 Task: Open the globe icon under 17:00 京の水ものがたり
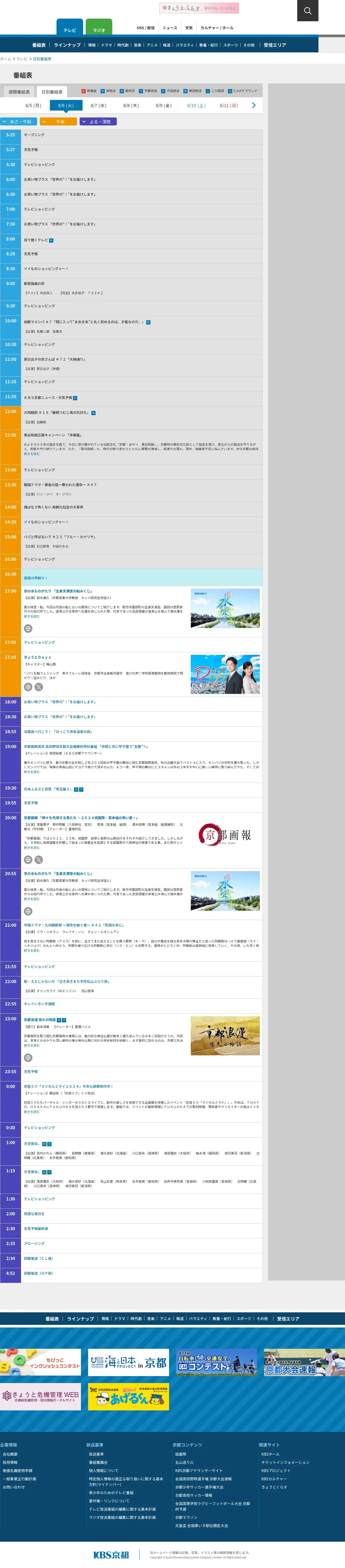click(28, 628)
